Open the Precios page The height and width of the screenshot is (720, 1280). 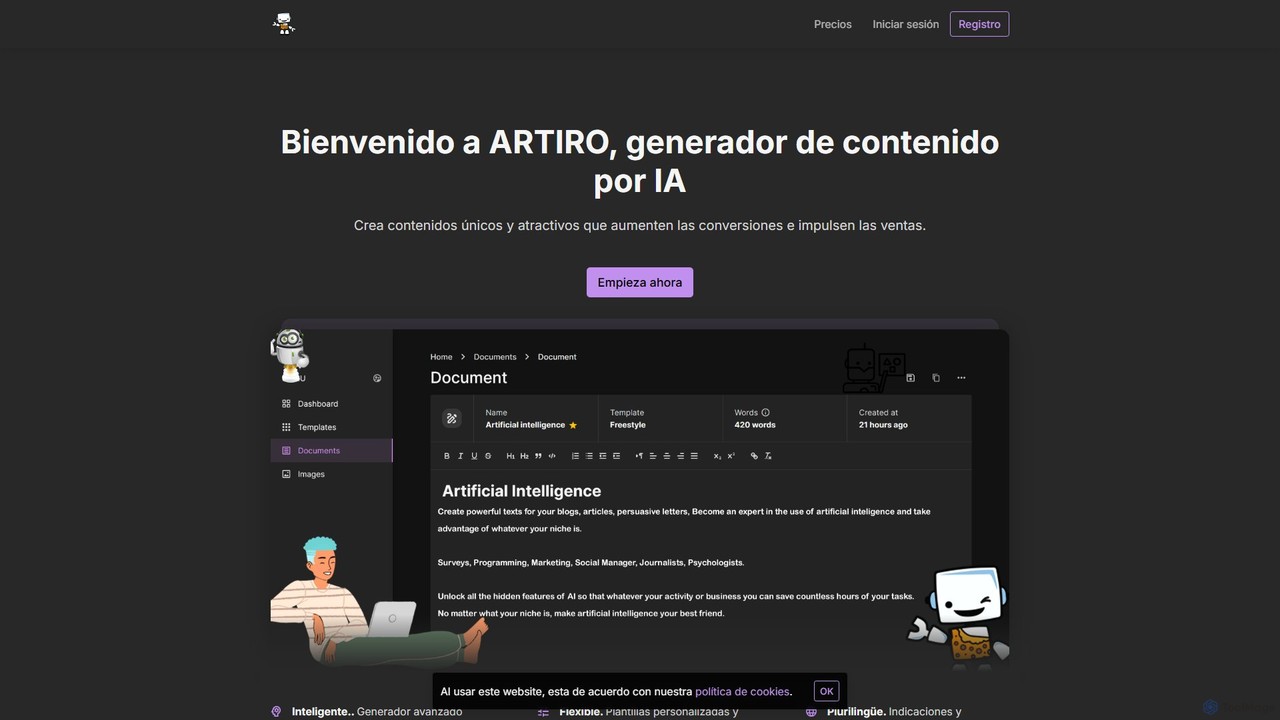(832, 24)
